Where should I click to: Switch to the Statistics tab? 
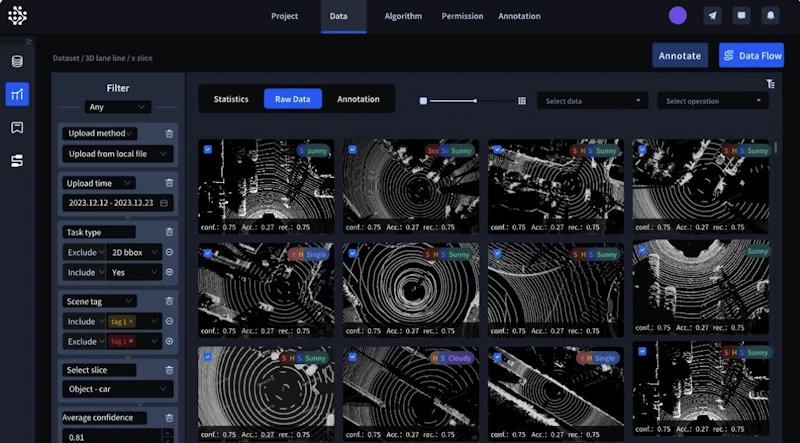231,99
